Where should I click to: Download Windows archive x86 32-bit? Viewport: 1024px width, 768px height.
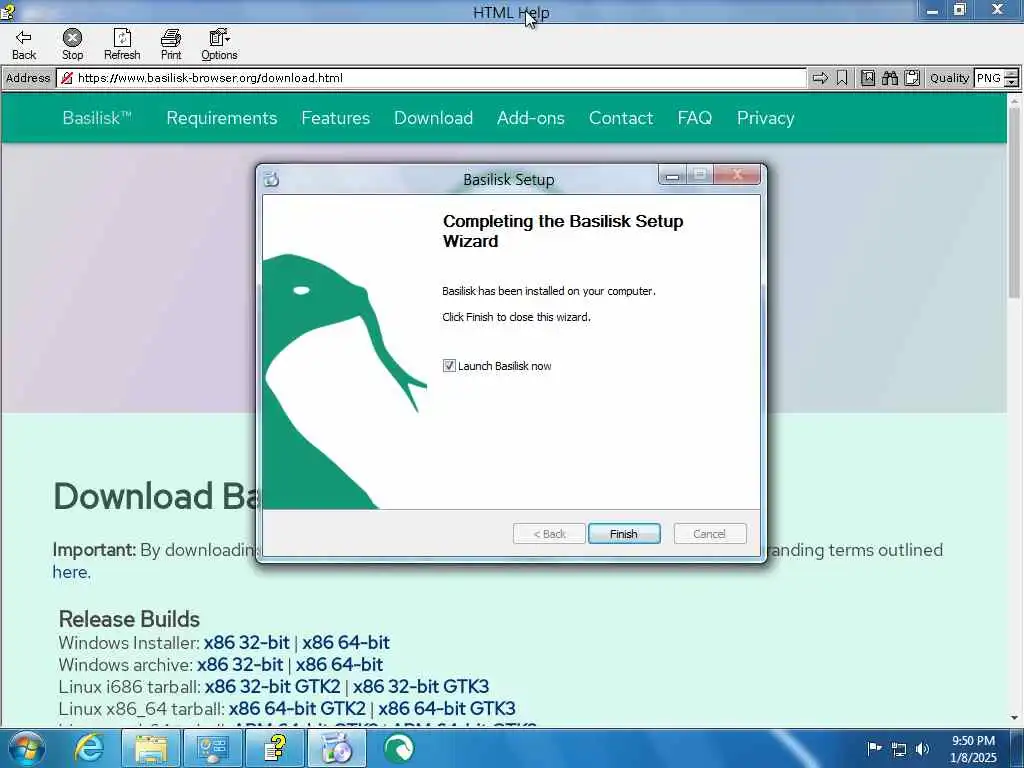point(240,665)
